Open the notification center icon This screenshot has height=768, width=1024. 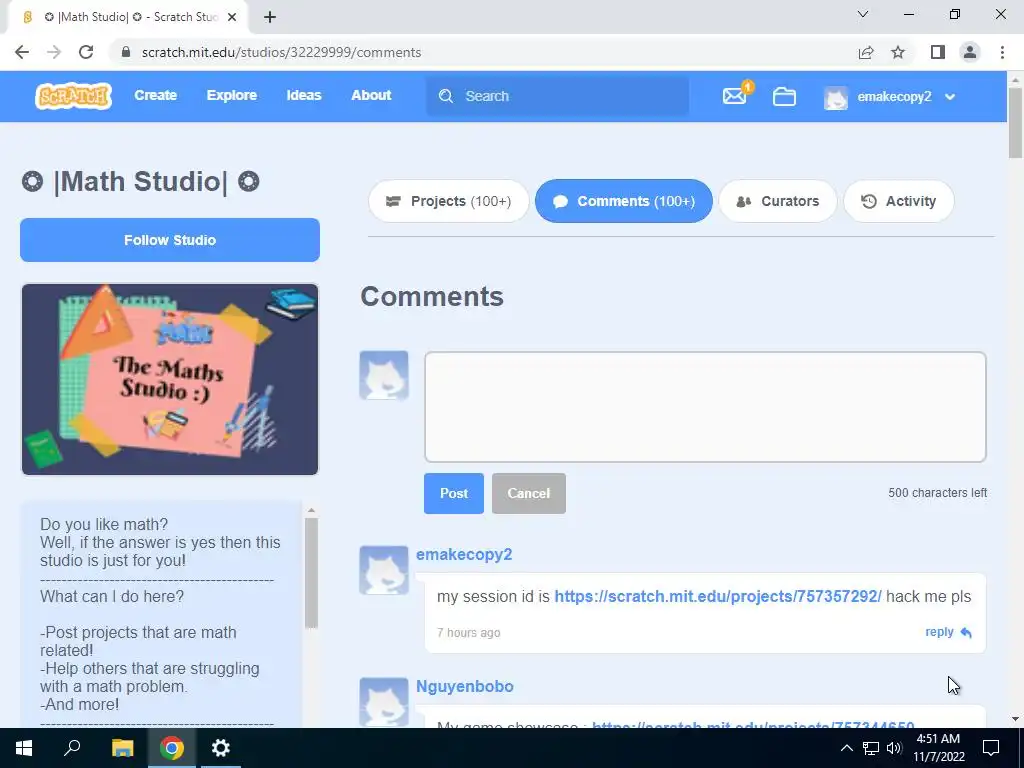point(991,748)
